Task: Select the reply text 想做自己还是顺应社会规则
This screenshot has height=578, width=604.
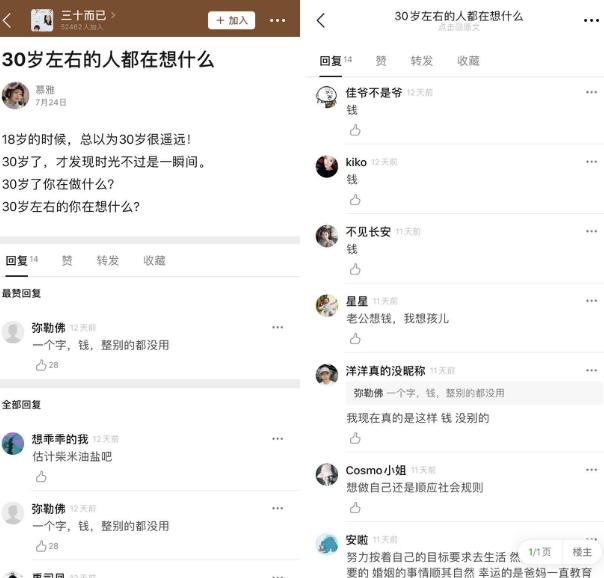Action: 414,488
